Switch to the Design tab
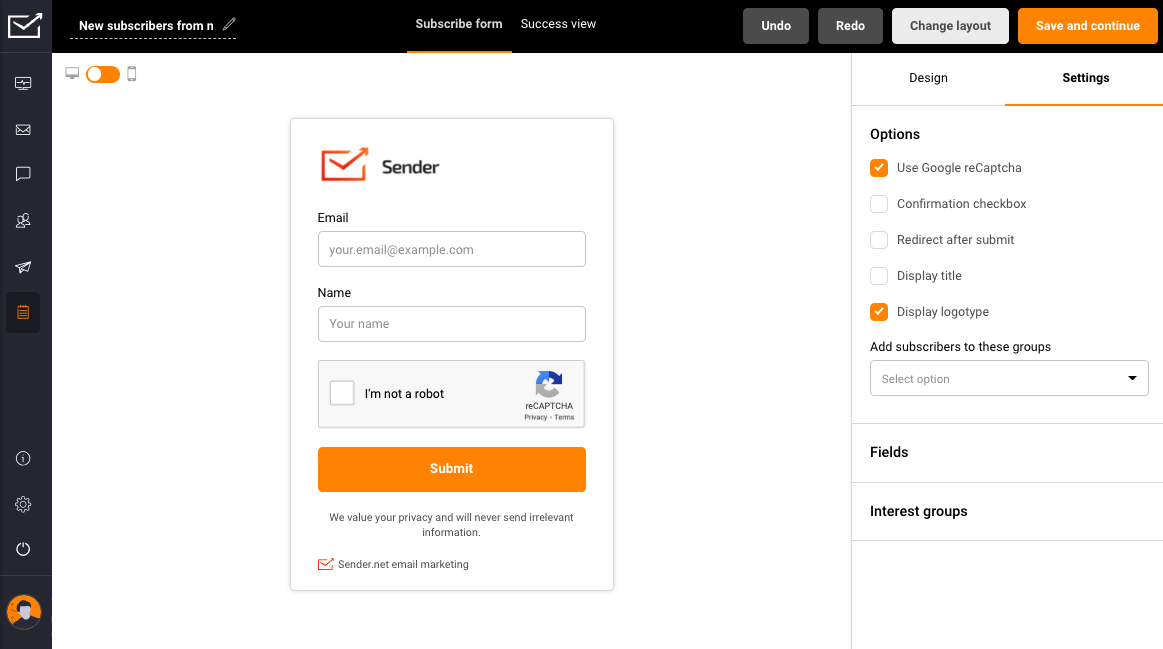 (928, 78)
